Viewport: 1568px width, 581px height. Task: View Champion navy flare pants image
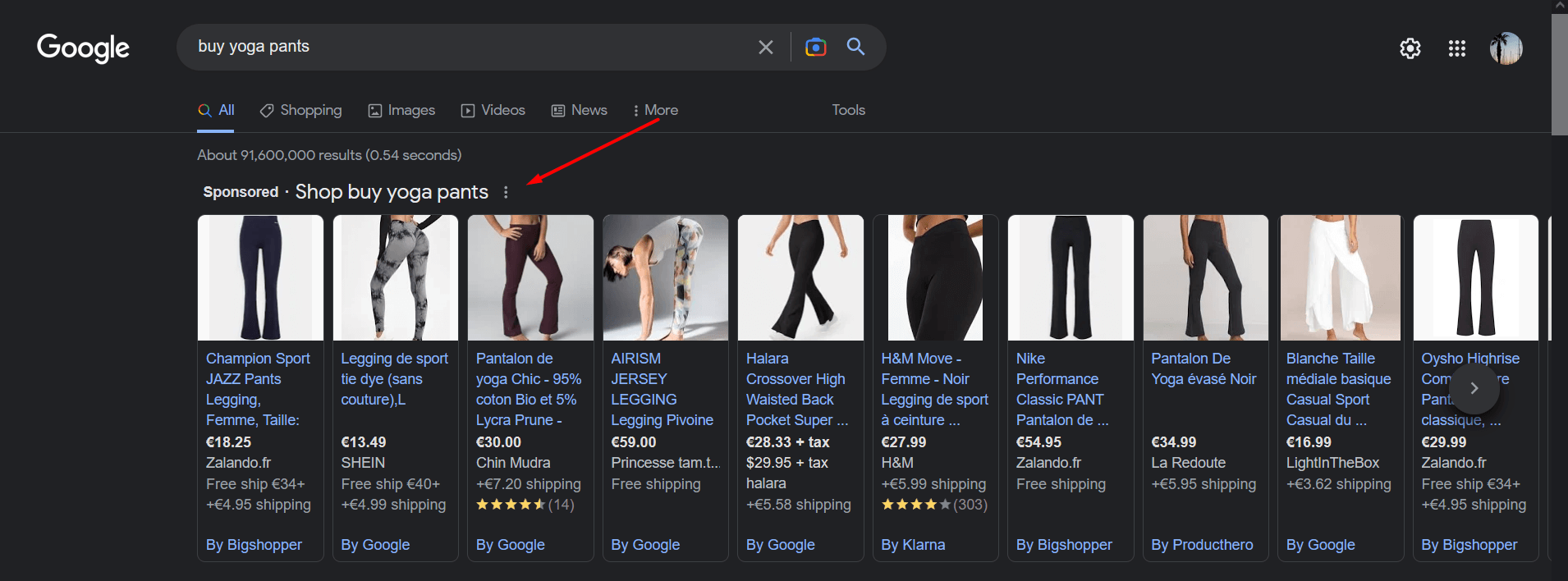(260, 277)
